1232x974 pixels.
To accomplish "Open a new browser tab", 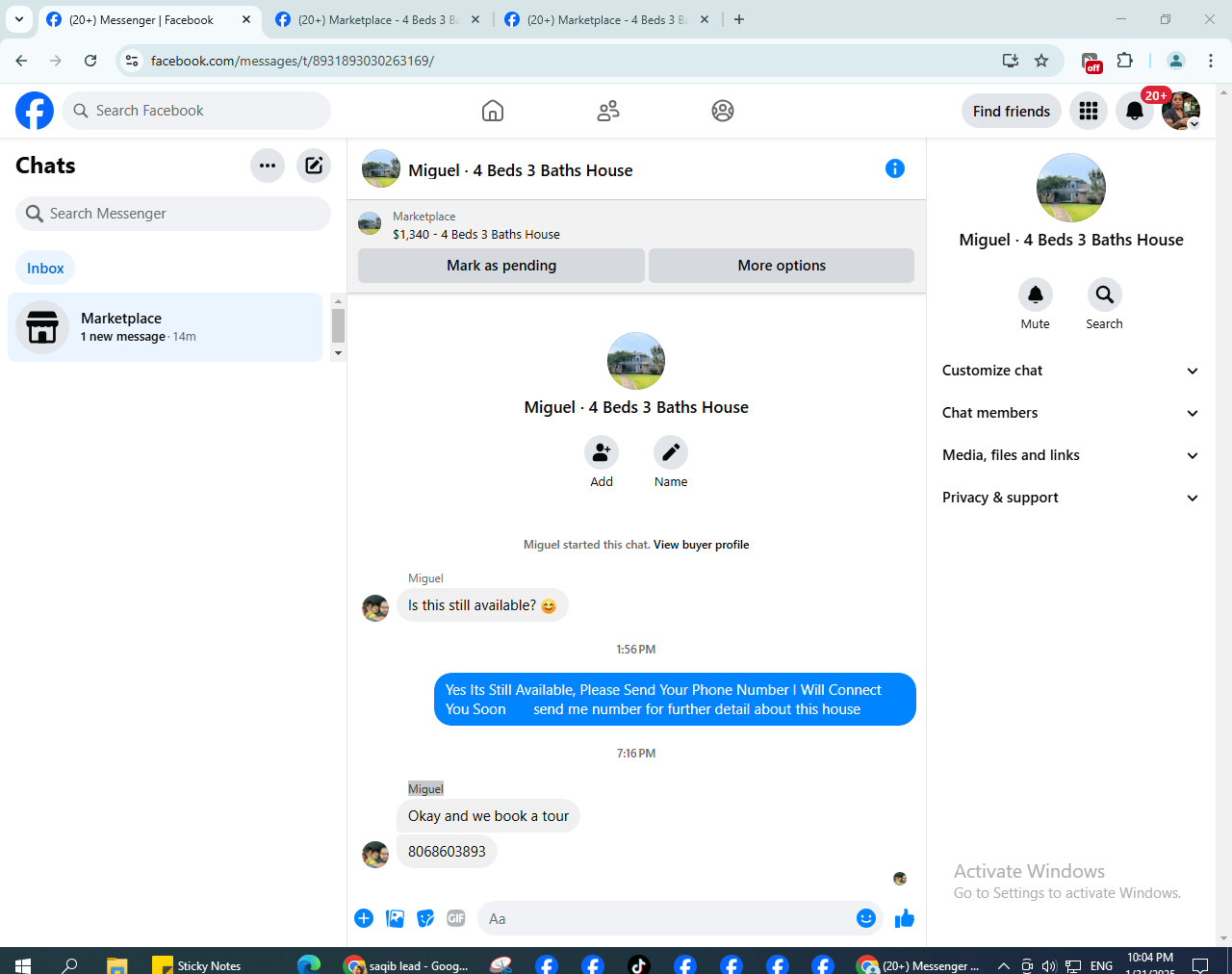I will 739,19.
